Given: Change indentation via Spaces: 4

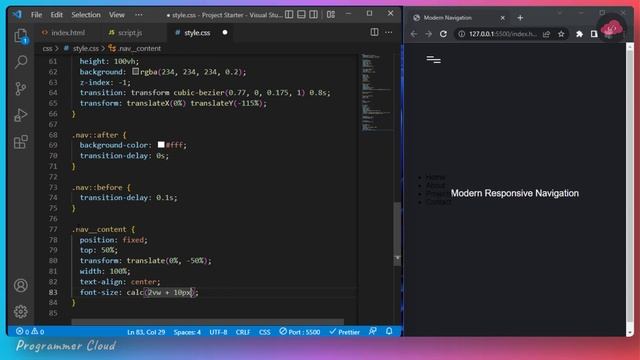Looking at the screenshot, I should pyautogui.click(x=187, y=332).
